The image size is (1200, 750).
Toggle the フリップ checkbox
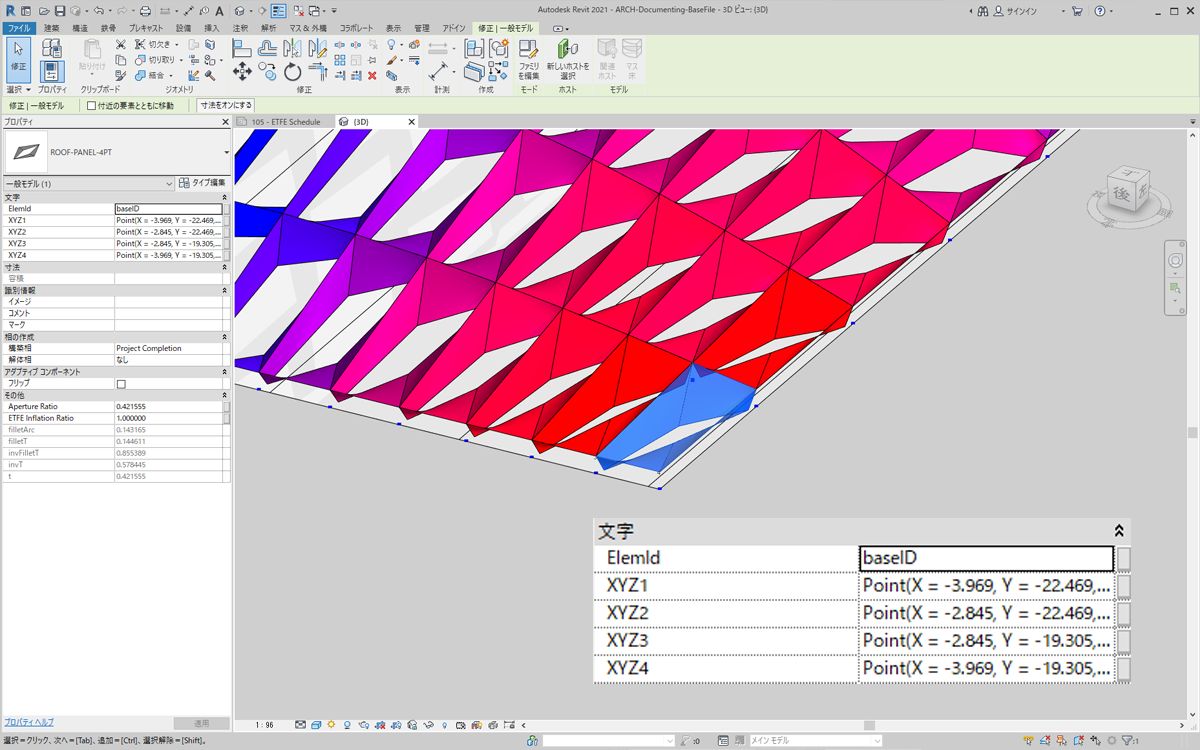coord(121,384)
